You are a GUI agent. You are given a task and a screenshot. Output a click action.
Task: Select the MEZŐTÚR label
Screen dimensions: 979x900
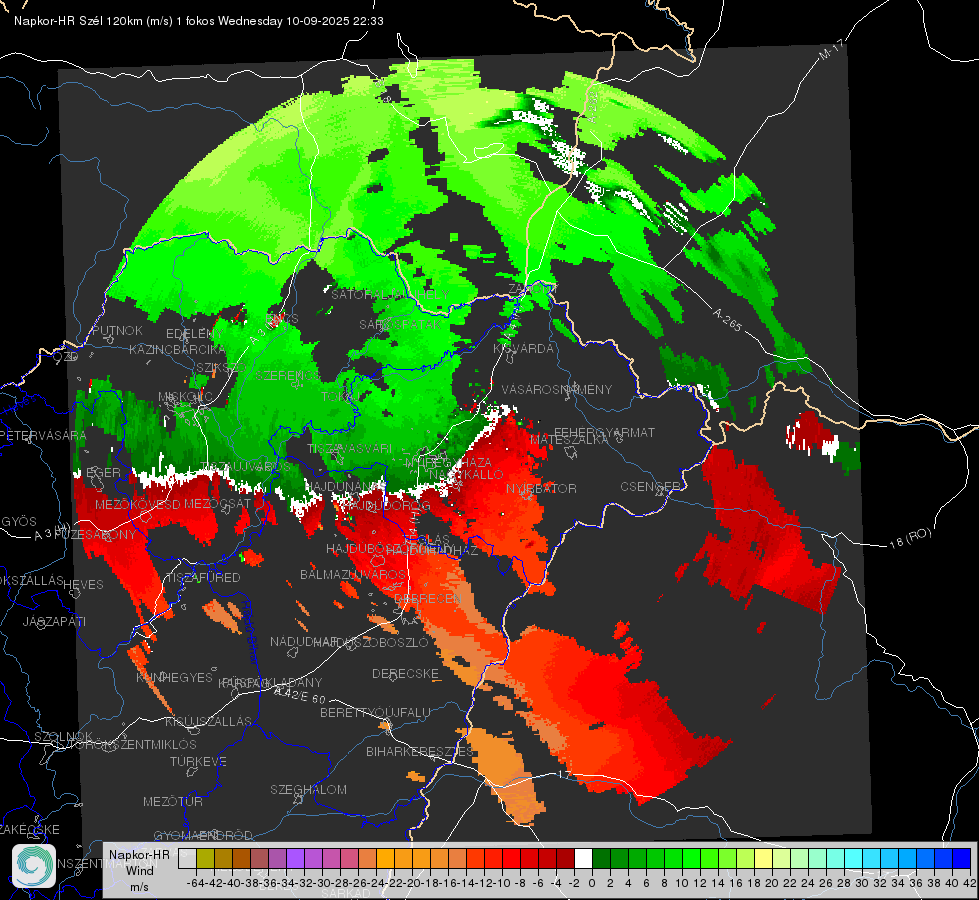coord(173,801)
